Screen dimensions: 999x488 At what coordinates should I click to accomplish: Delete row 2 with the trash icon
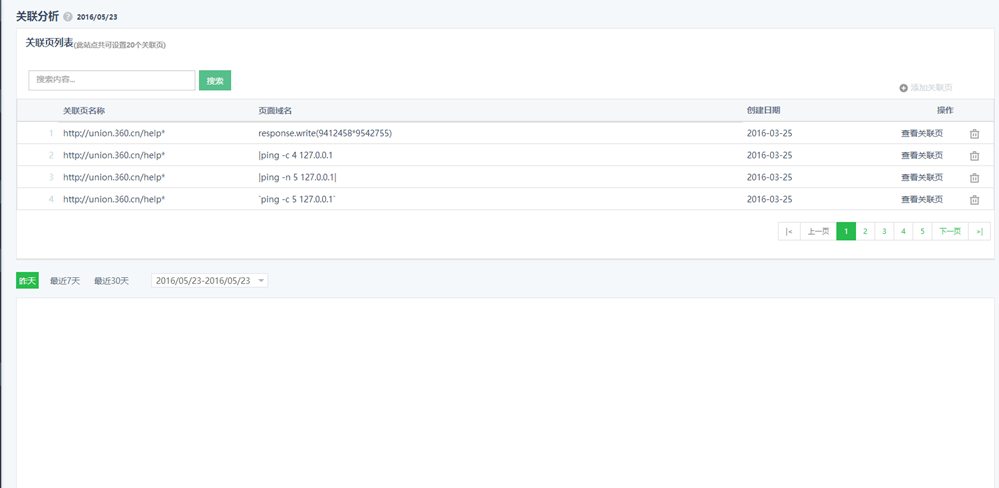coord(974,156)
